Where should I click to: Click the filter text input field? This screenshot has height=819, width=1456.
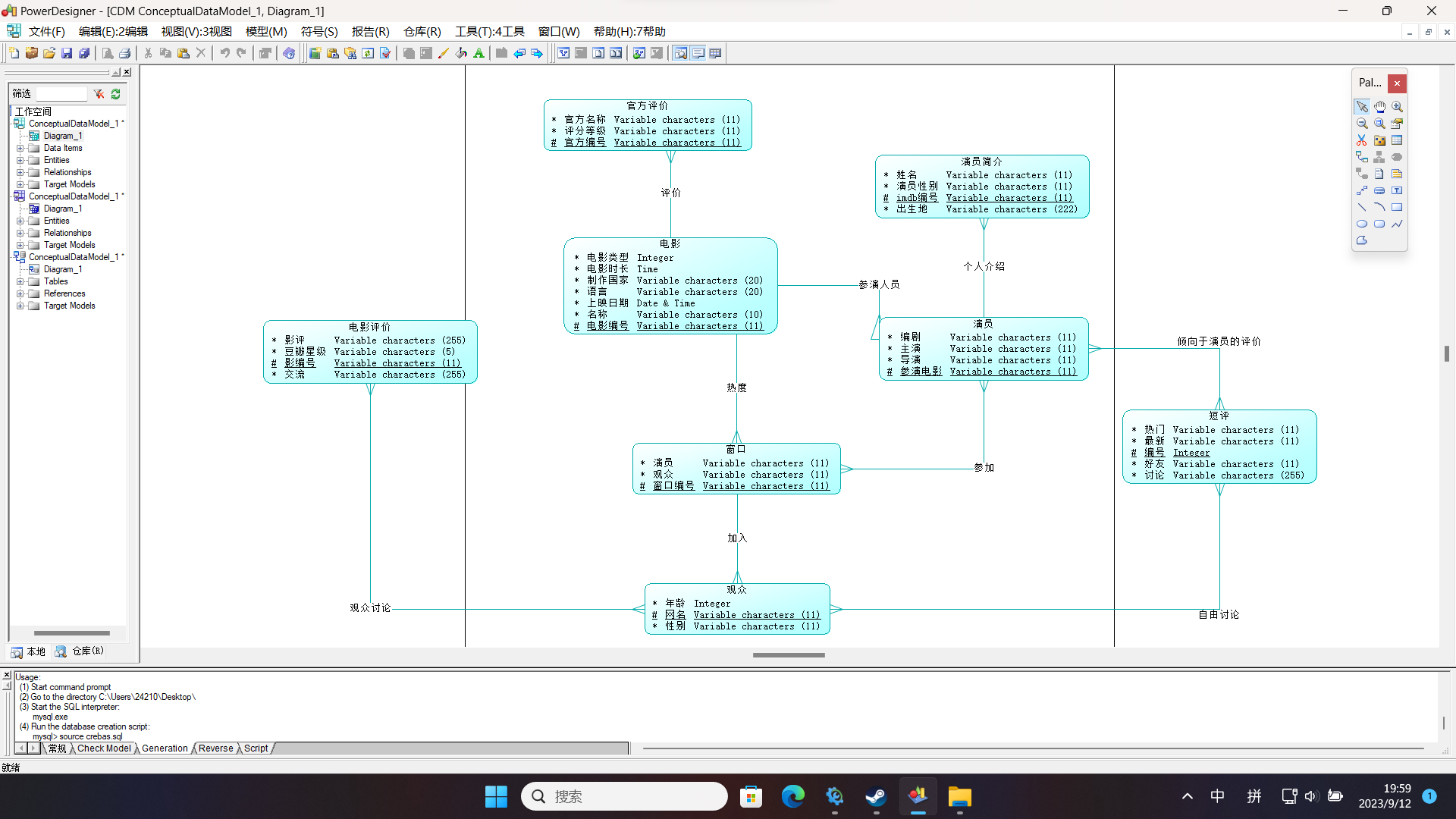point(61,94)
